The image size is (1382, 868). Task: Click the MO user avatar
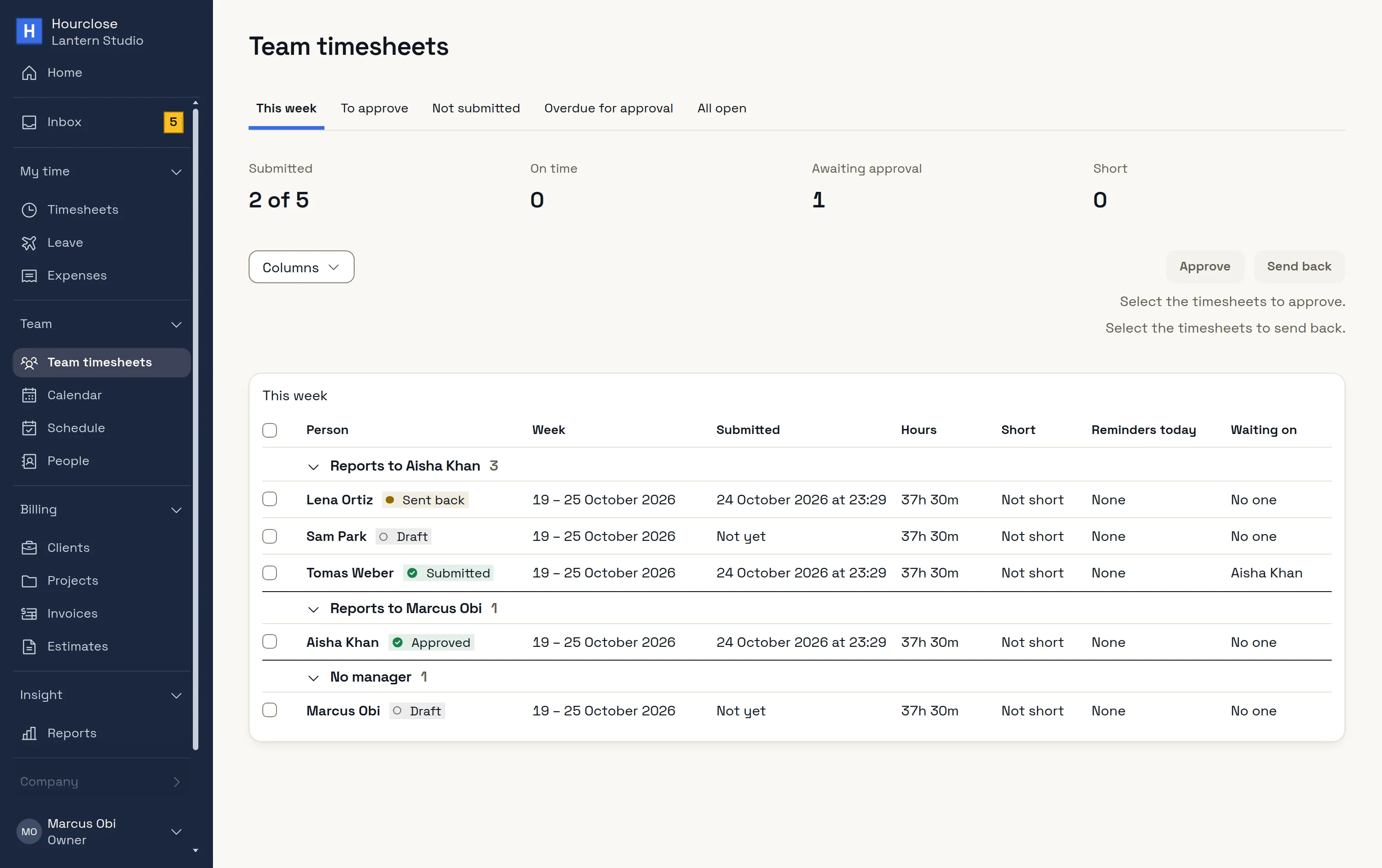click(x=29, y=832)
